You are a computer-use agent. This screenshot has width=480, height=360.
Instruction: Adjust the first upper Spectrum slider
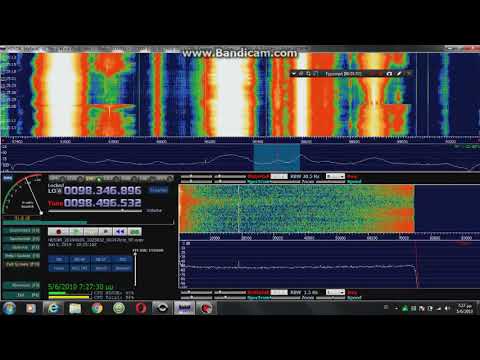point(196,182)
